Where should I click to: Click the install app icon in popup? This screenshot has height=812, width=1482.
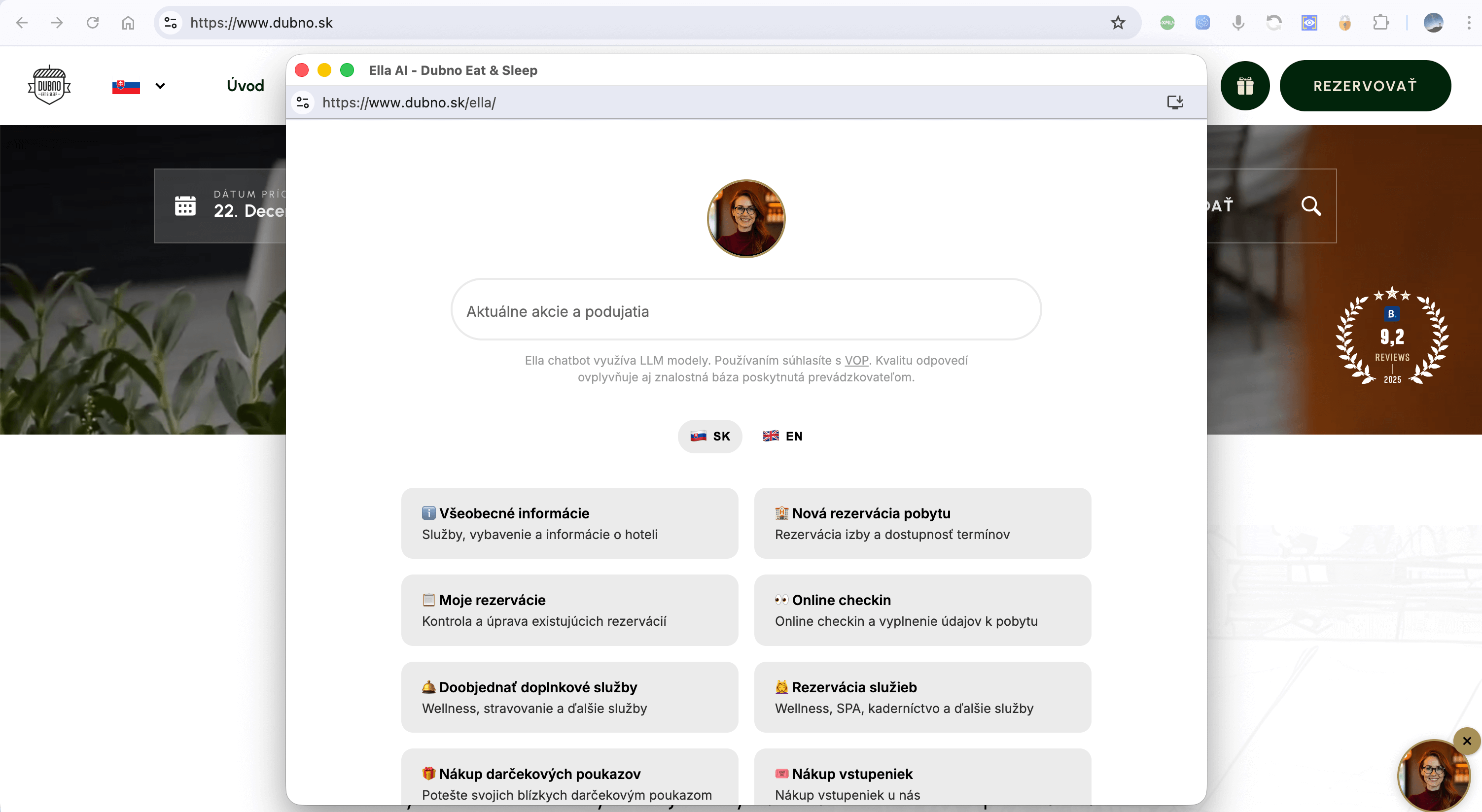(x=1175, y=102)
